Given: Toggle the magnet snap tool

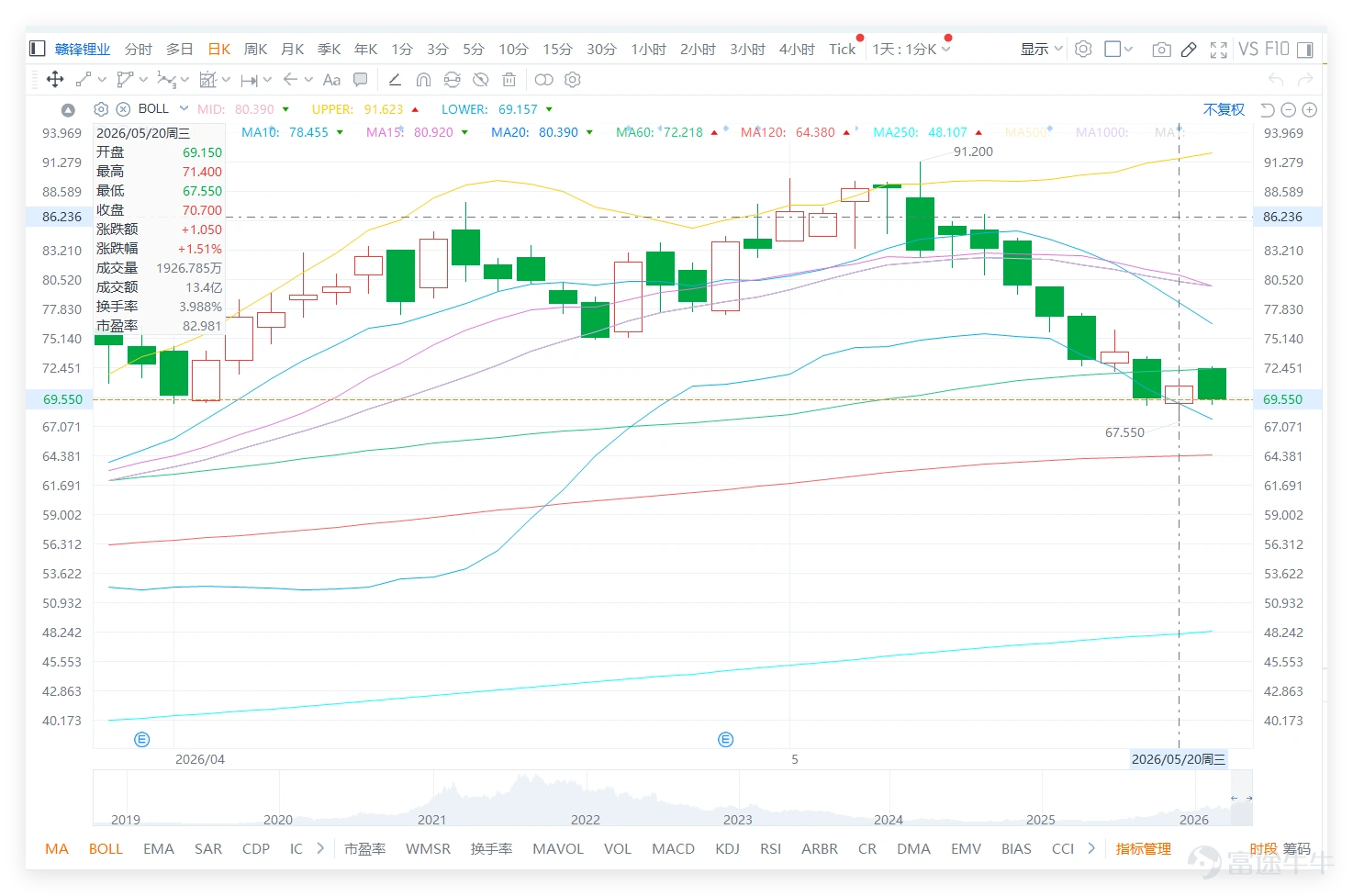Looking at the screenshot, I should click(x=423, y=80).
